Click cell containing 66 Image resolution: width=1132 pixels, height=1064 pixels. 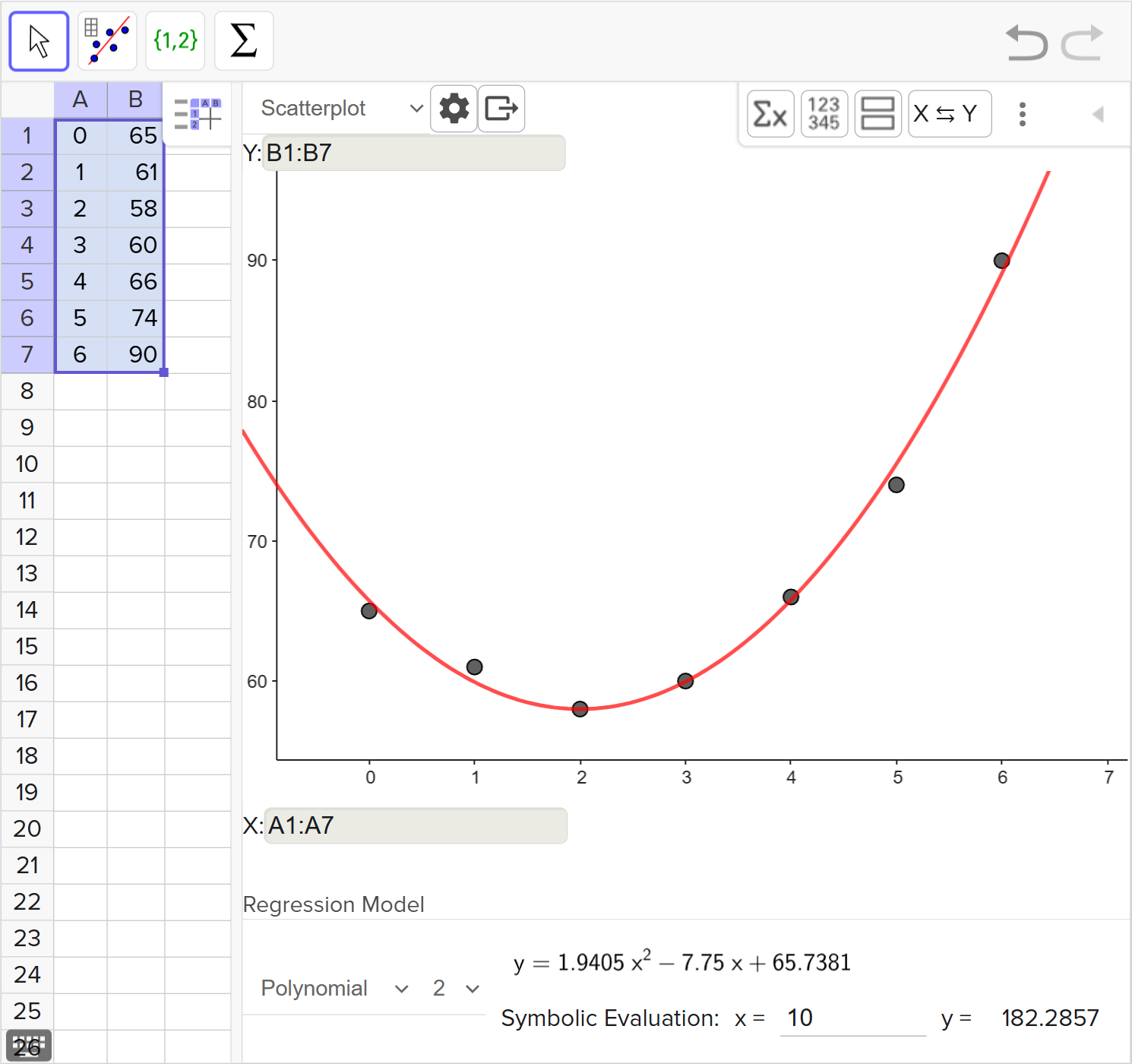135,282
